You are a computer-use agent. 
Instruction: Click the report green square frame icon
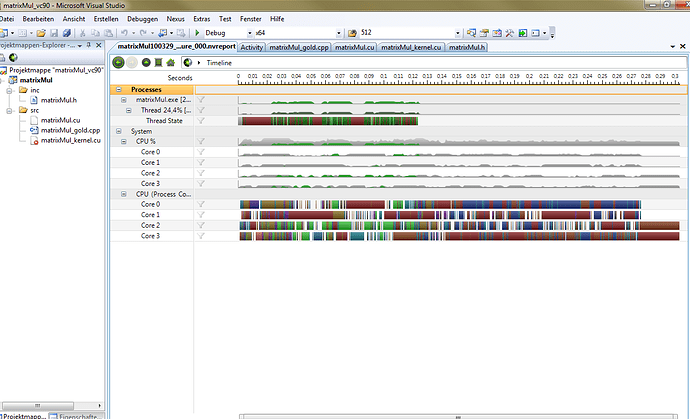coord(158,62)
